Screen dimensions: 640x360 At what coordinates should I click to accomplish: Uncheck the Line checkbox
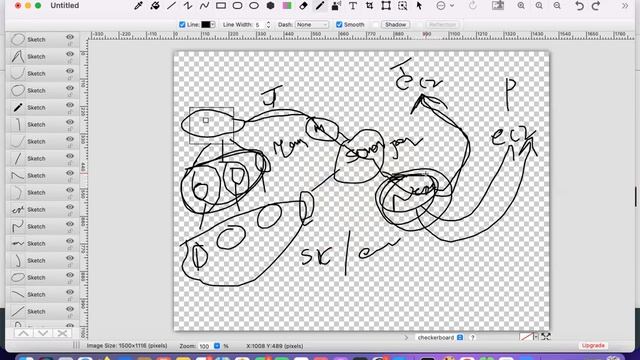click(182, 25)
